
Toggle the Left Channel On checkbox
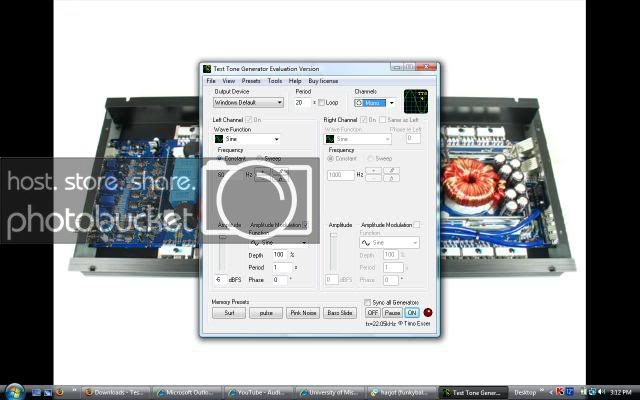(x=248, y=120)
